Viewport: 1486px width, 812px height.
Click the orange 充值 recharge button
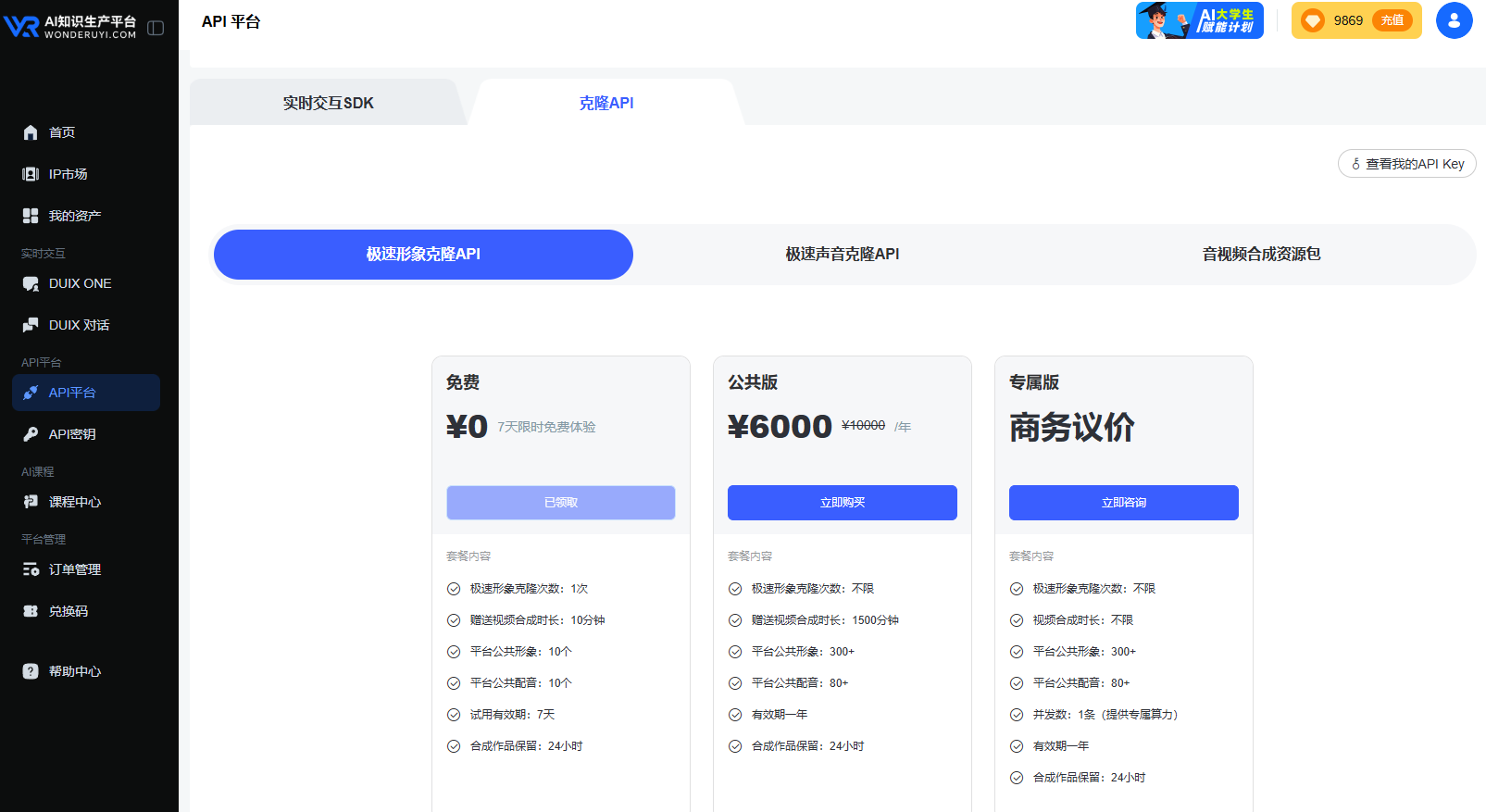[x=1392, y=20]
